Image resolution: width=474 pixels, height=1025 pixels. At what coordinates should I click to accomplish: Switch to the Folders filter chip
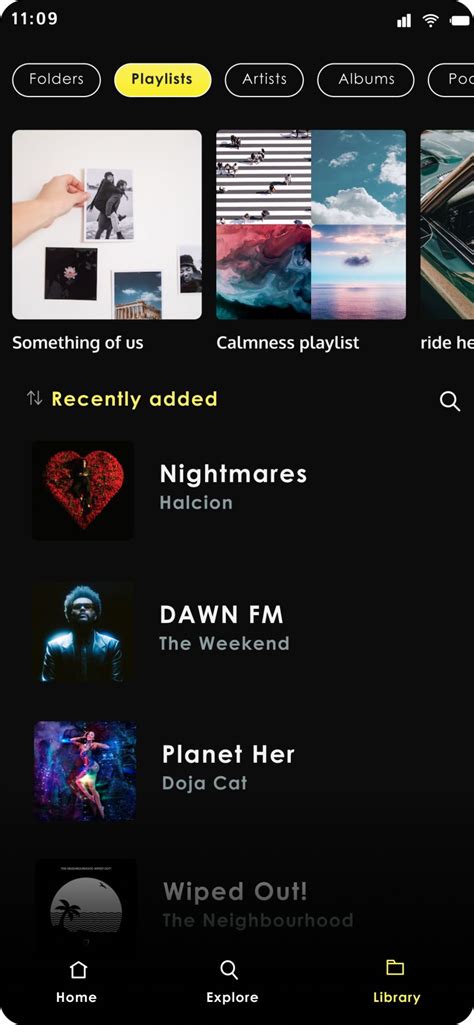[x=57, y=80]
